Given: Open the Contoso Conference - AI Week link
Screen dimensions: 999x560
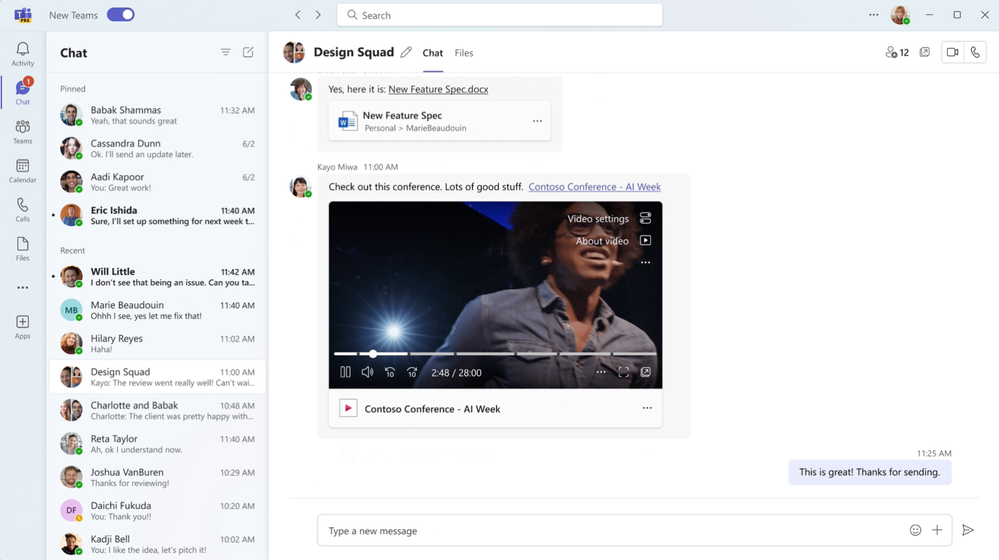Looking at the screenshot, I should click(594, 187).
